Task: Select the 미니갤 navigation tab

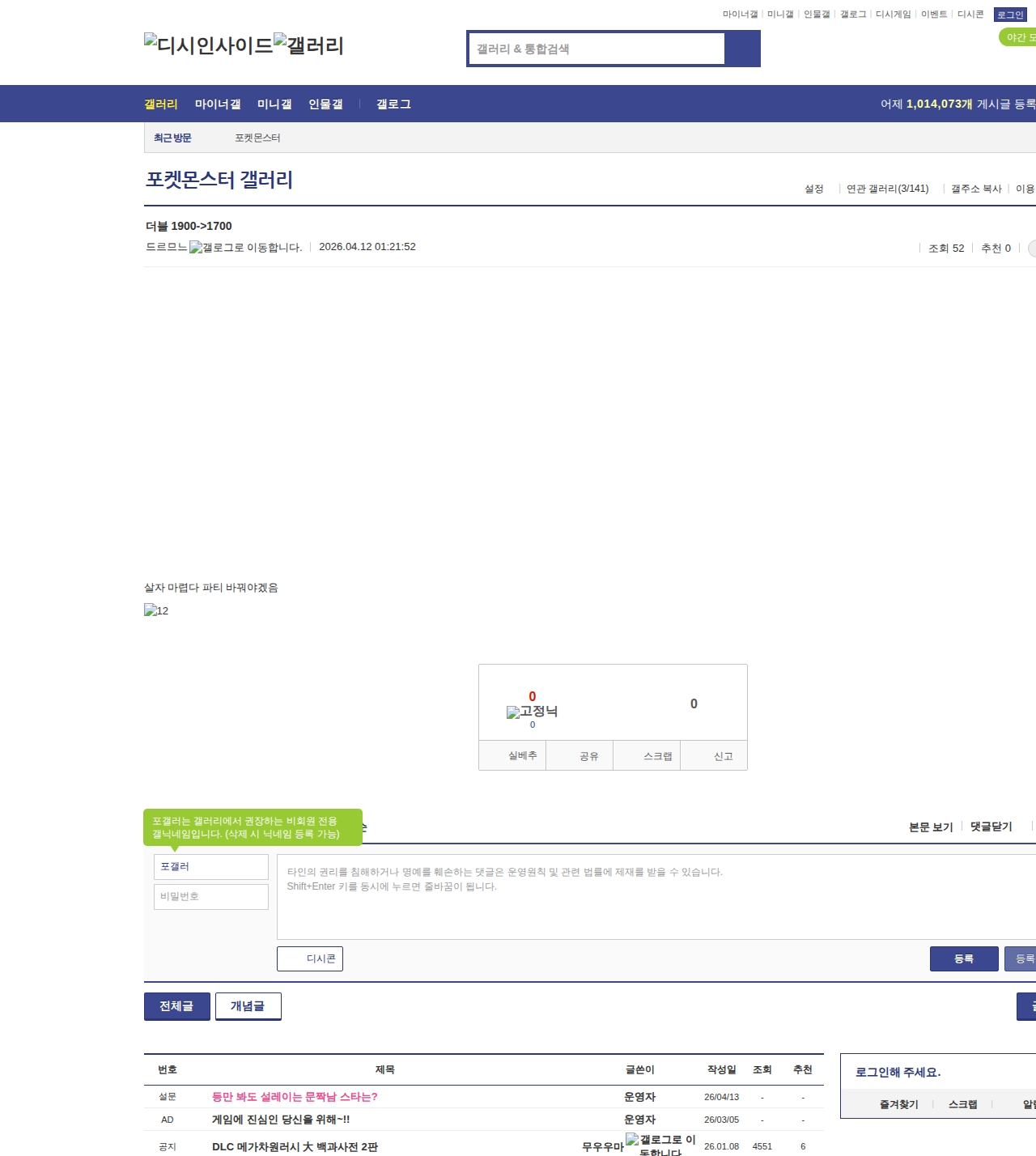Action: (x=274, y=104)
